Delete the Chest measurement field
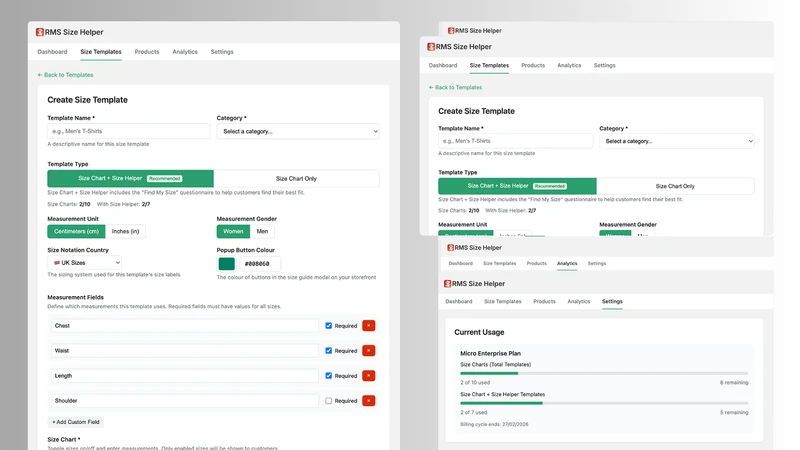800x450 pixels. click(x=368, y=326)
